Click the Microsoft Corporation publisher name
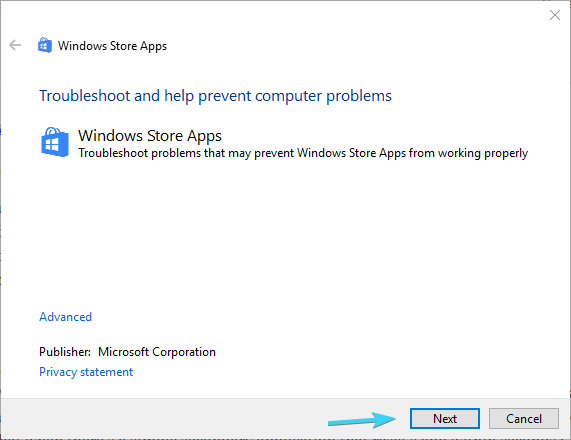 click(x=157, y=352)
